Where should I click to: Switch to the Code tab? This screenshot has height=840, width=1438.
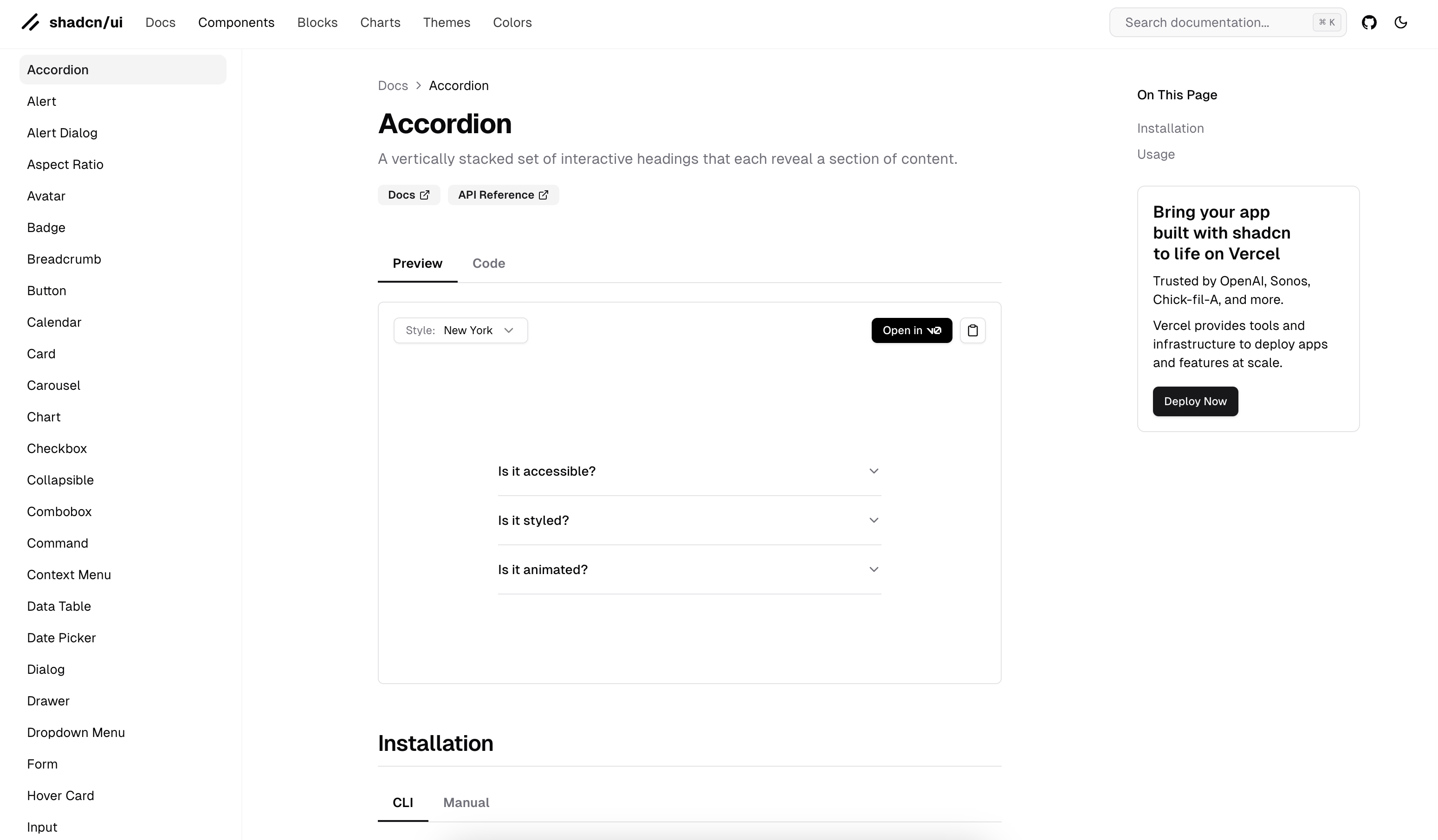click(x=488, y=264)
